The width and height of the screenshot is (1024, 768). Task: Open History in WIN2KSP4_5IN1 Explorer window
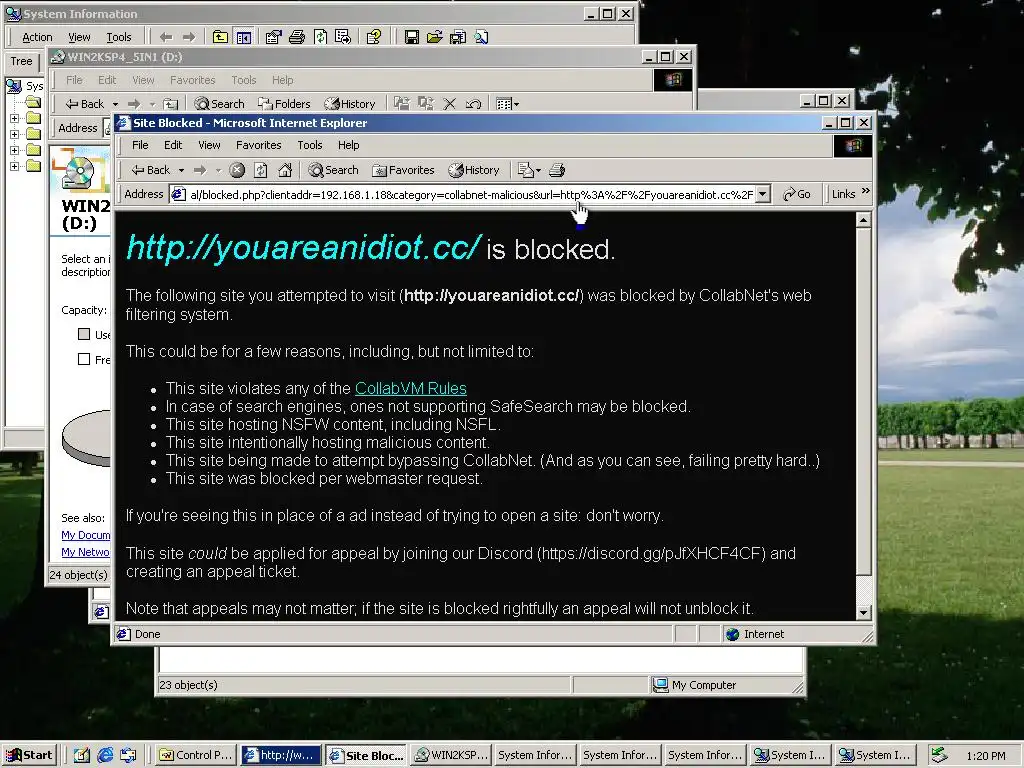point(350,104)
